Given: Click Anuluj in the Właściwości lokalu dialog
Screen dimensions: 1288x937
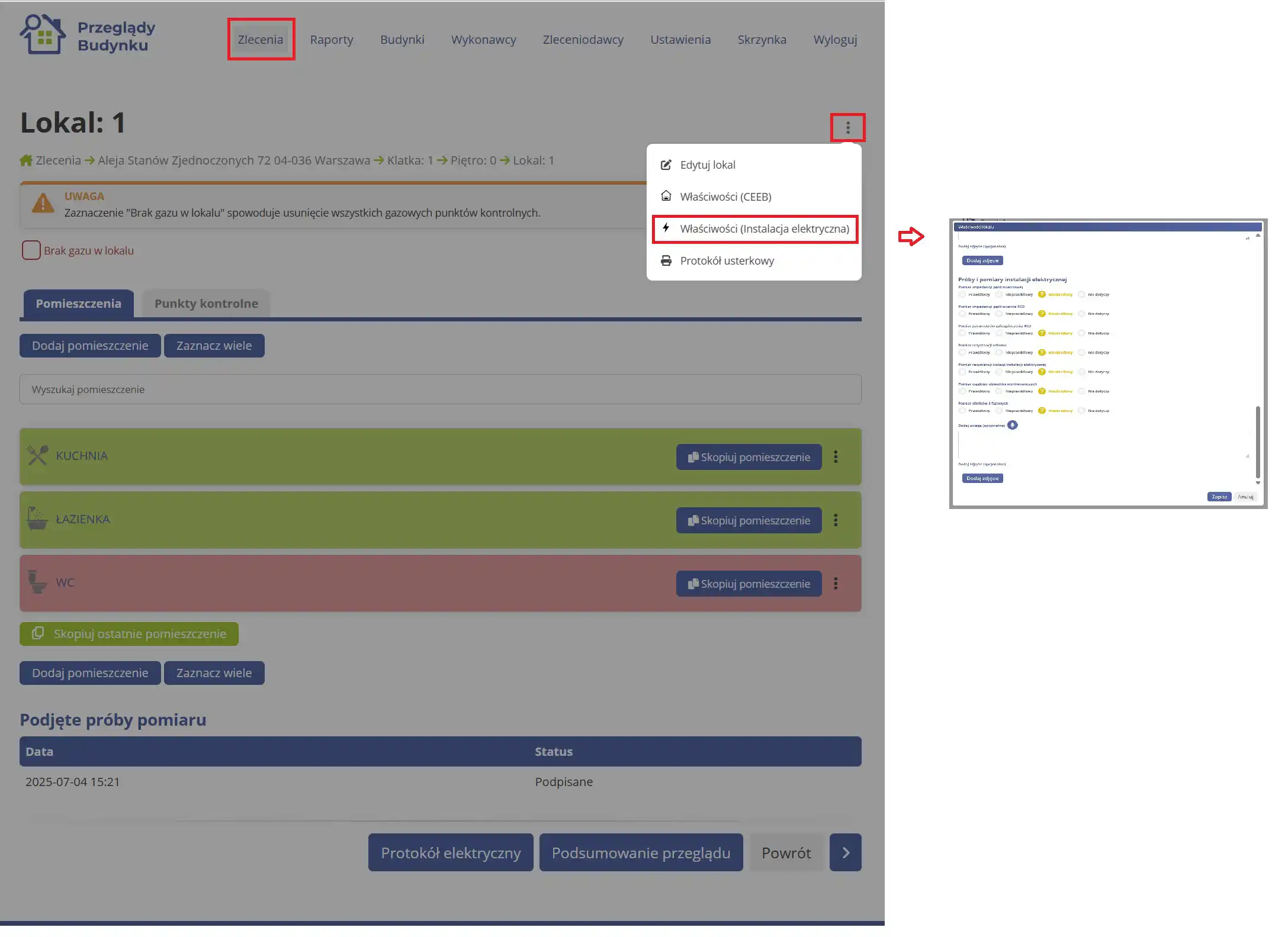Looking at the screenshot, I should (x=1245, y=497).
